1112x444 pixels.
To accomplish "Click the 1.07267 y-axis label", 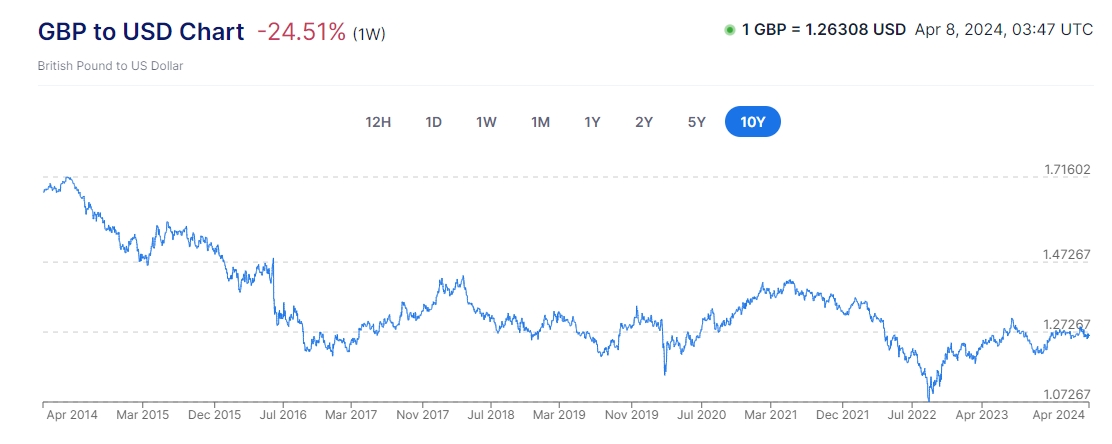I will (1064, 395).
